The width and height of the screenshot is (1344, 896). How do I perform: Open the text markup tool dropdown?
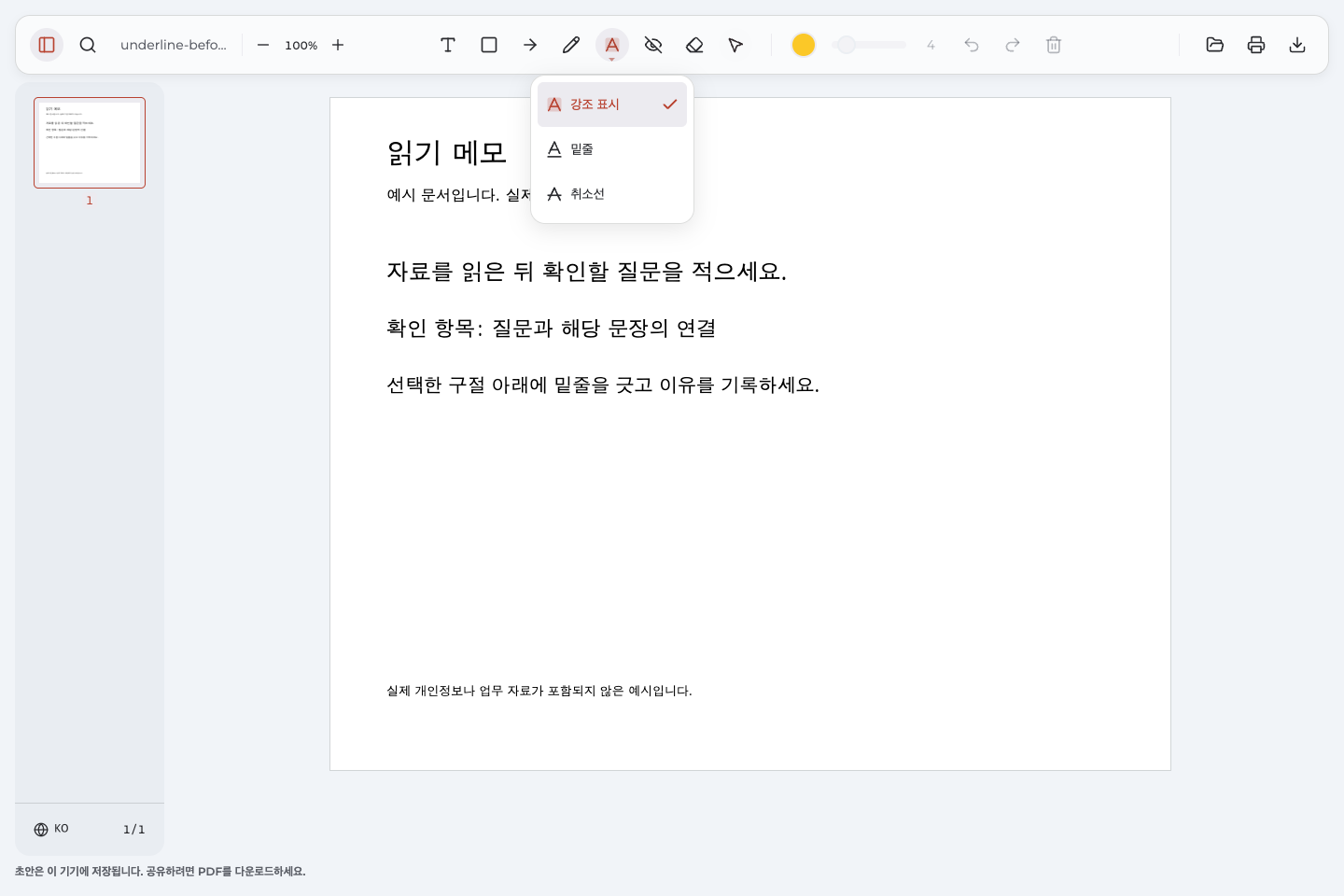[612, 45]
